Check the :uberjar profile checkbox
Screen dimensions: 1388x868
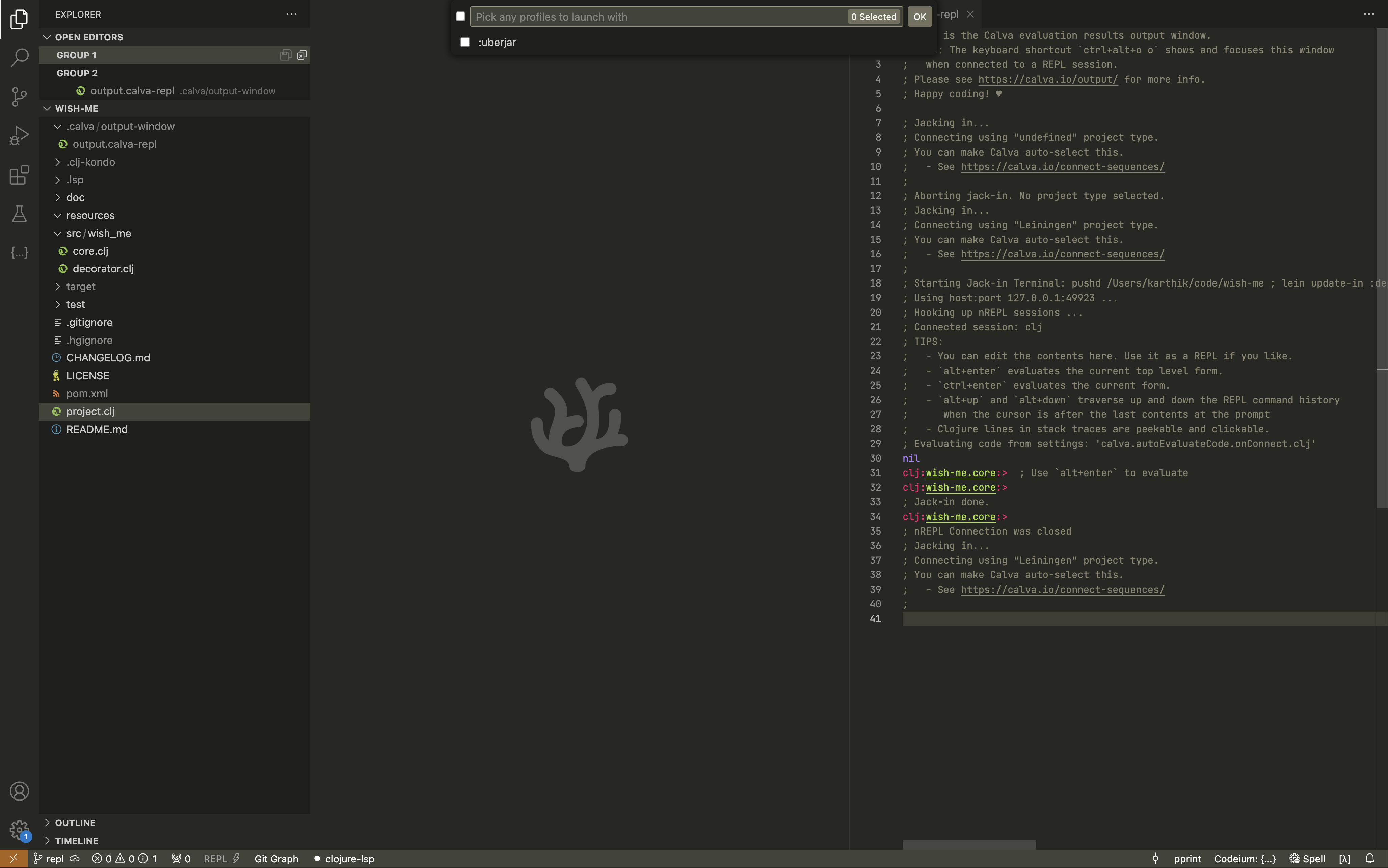coord(465,42)
